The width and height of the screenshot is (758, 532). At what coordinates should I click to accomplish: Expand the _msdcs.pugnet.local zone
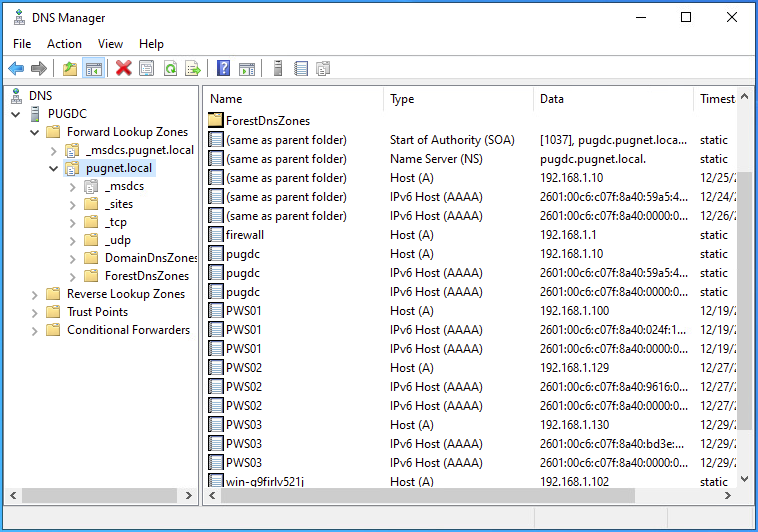click(x=54, y=151)
